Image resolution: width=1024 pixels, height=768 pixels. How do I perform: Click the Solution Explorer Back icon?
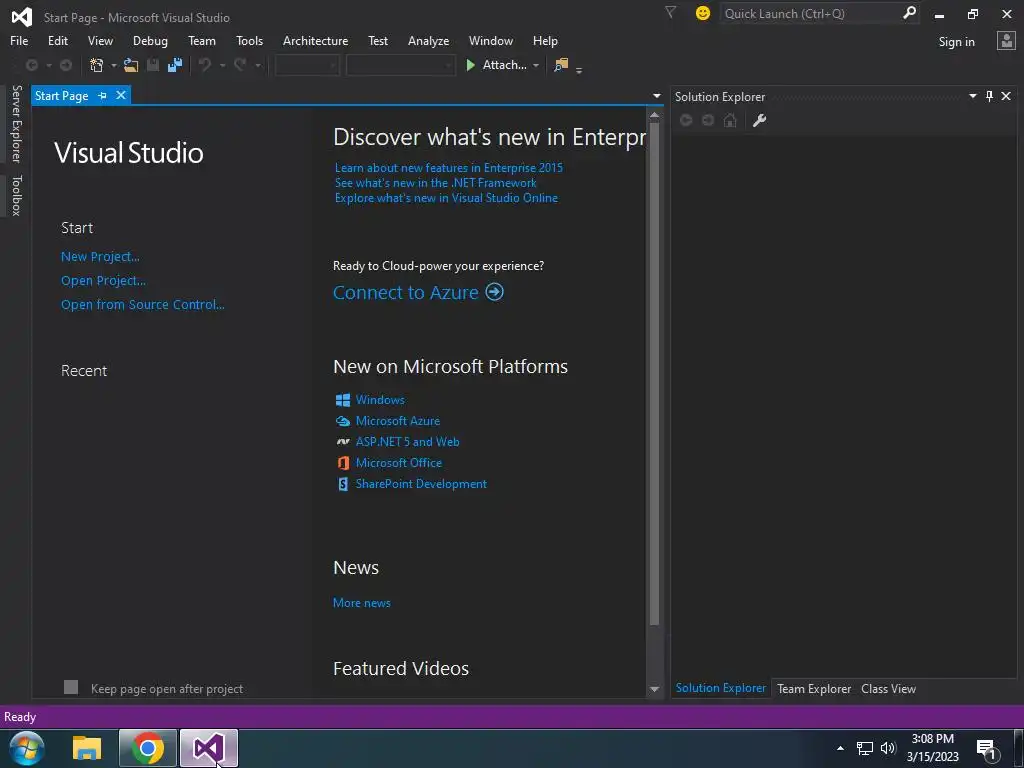tap(686, 120)
